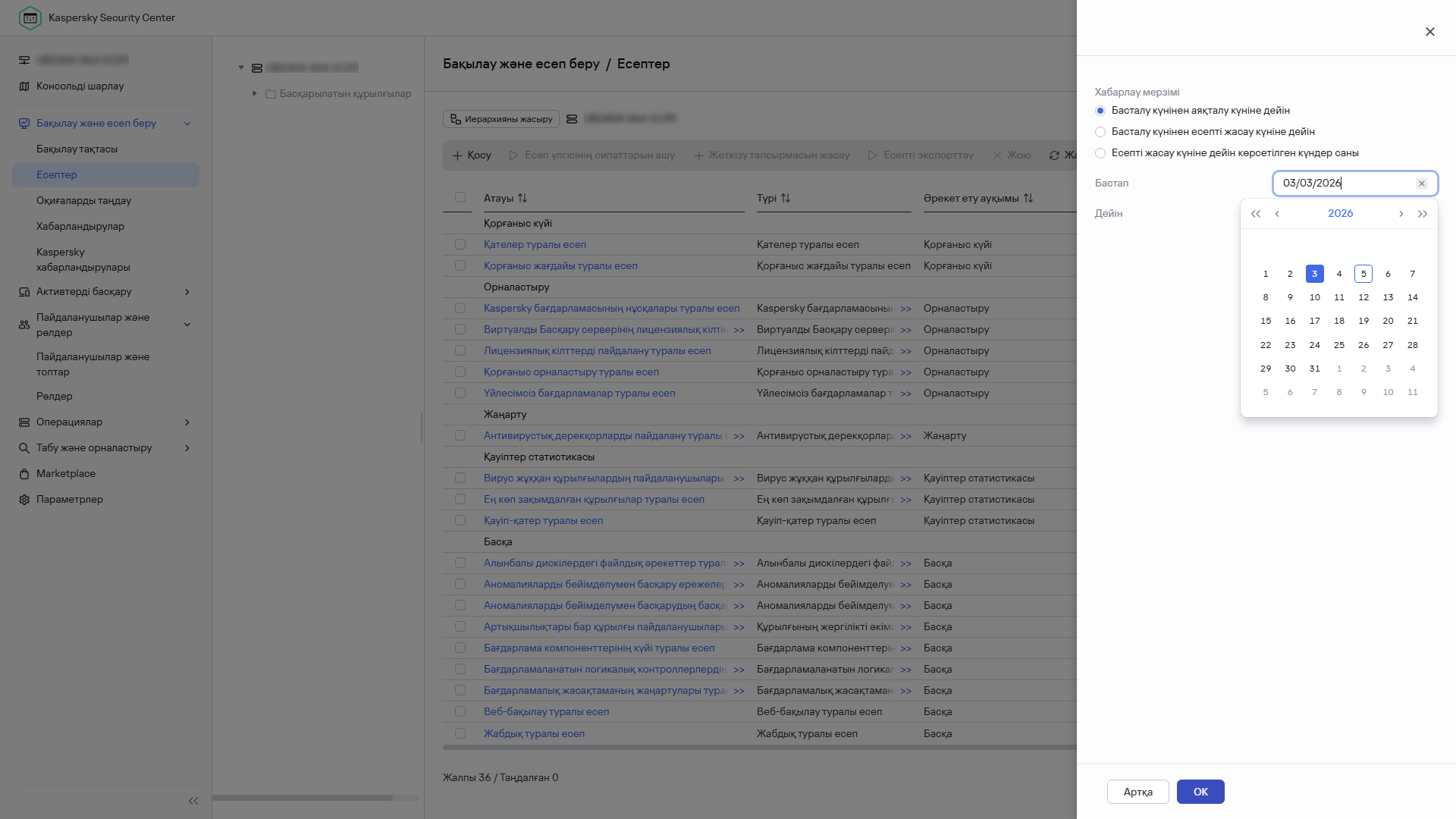
Task: Click the Kaspersky Security Center logo icon
Action: click(x=30, y=17)
